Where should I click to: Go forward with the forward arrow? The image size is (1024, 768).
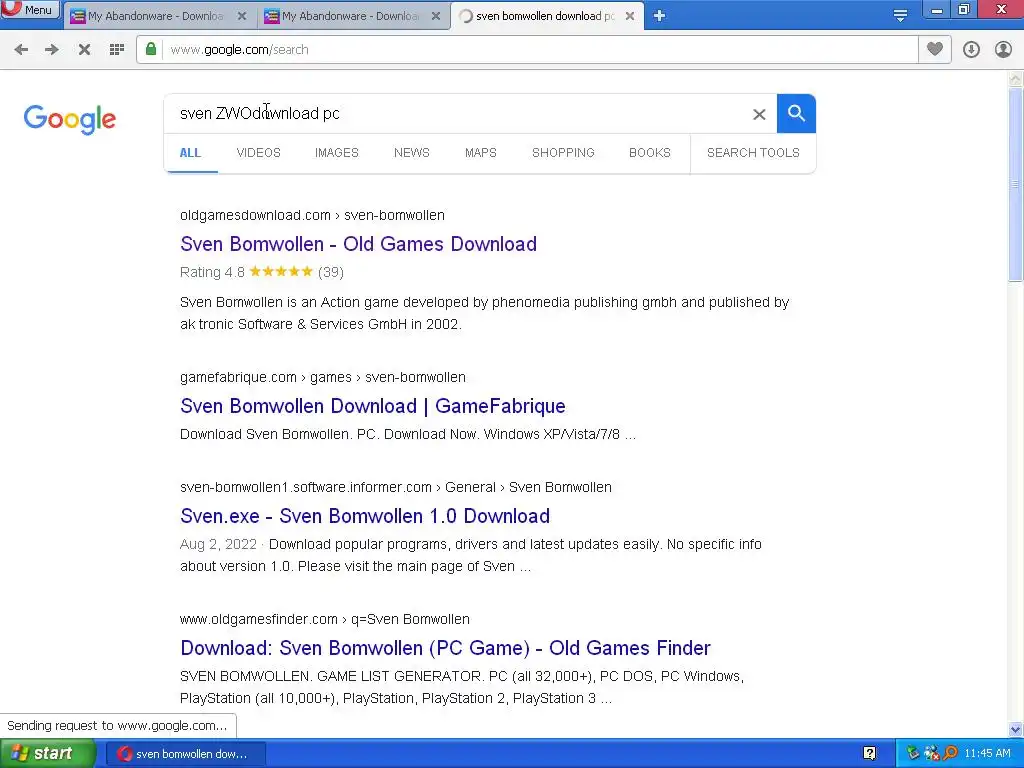coord(52,50)
